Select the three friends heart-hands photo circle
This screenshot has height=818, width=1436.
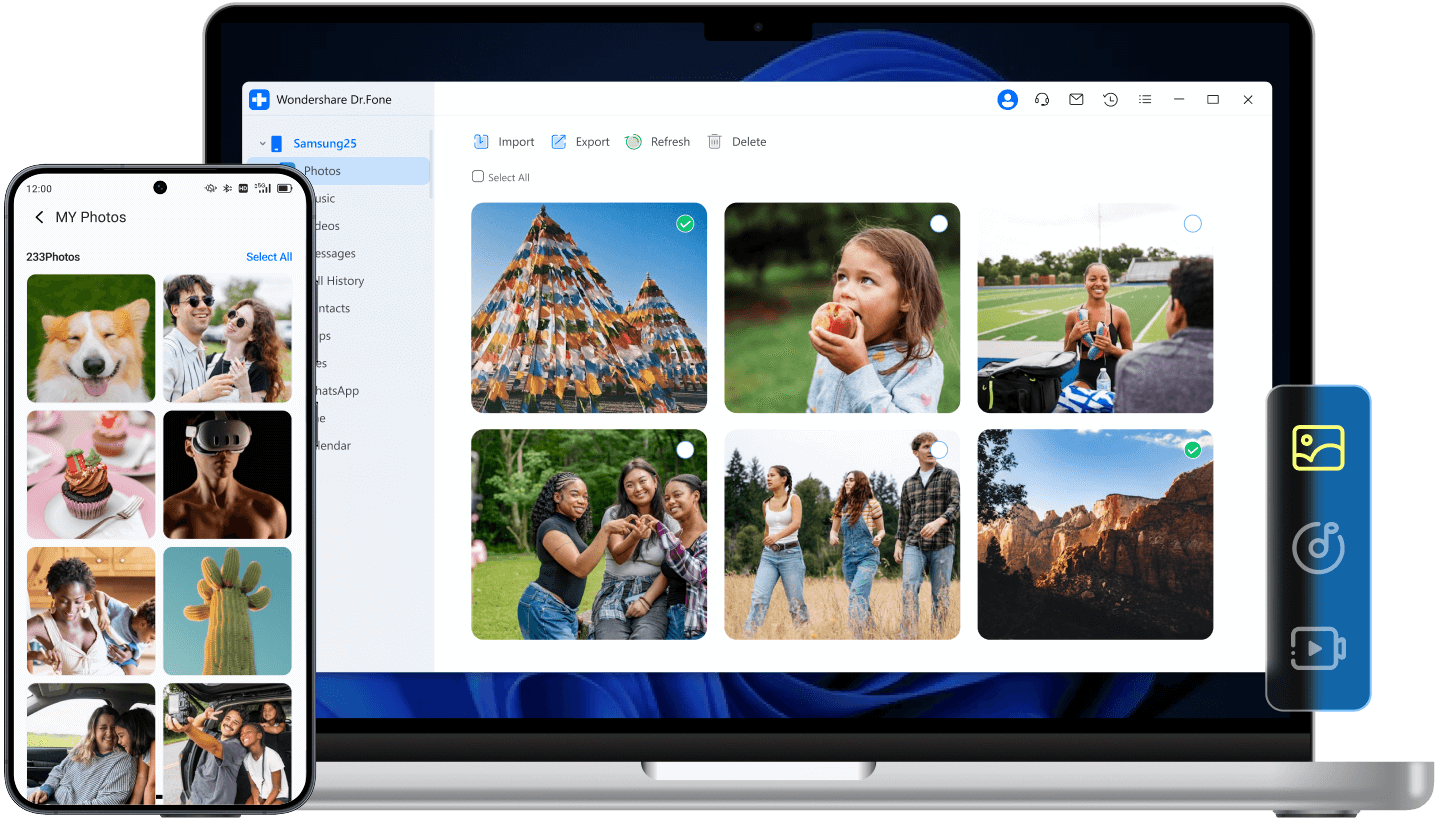685,450
